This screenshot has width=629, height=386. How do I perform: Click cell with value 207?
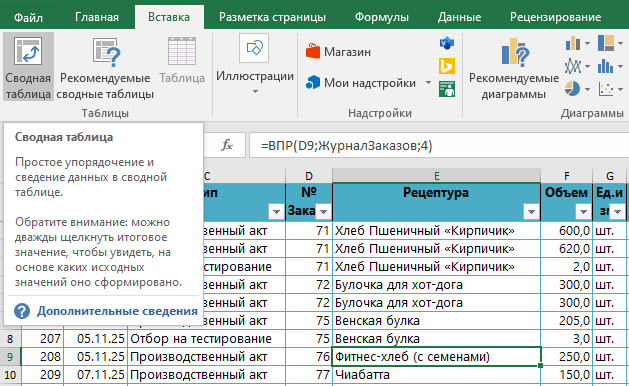[43, 339]
